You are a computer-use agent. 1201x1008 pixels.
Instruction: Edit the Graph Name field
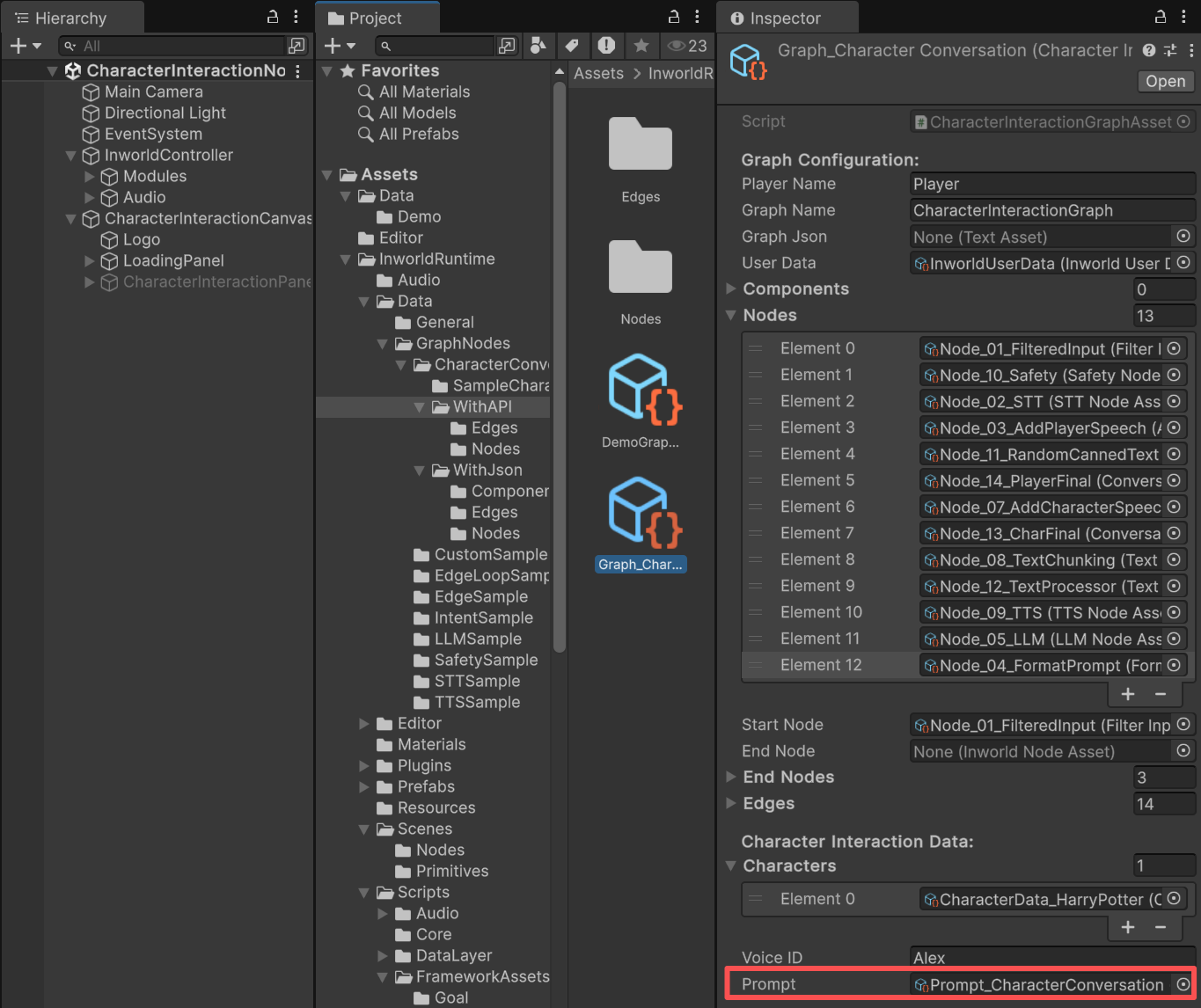[1052, 210]
